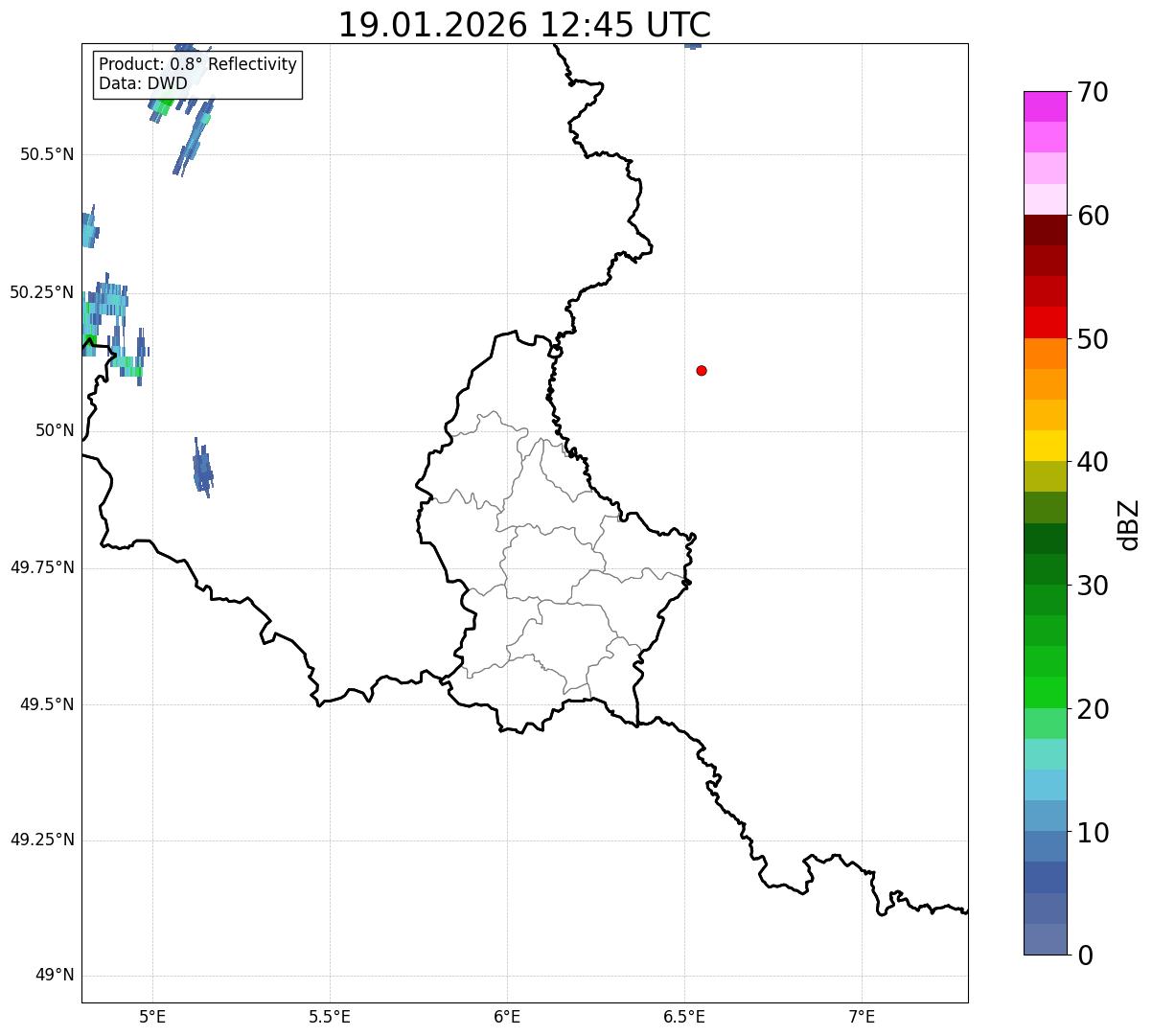Screen dimensions: 1152x1036
Task: Click the 40 tick on the colorbar
Action: 1093,462
